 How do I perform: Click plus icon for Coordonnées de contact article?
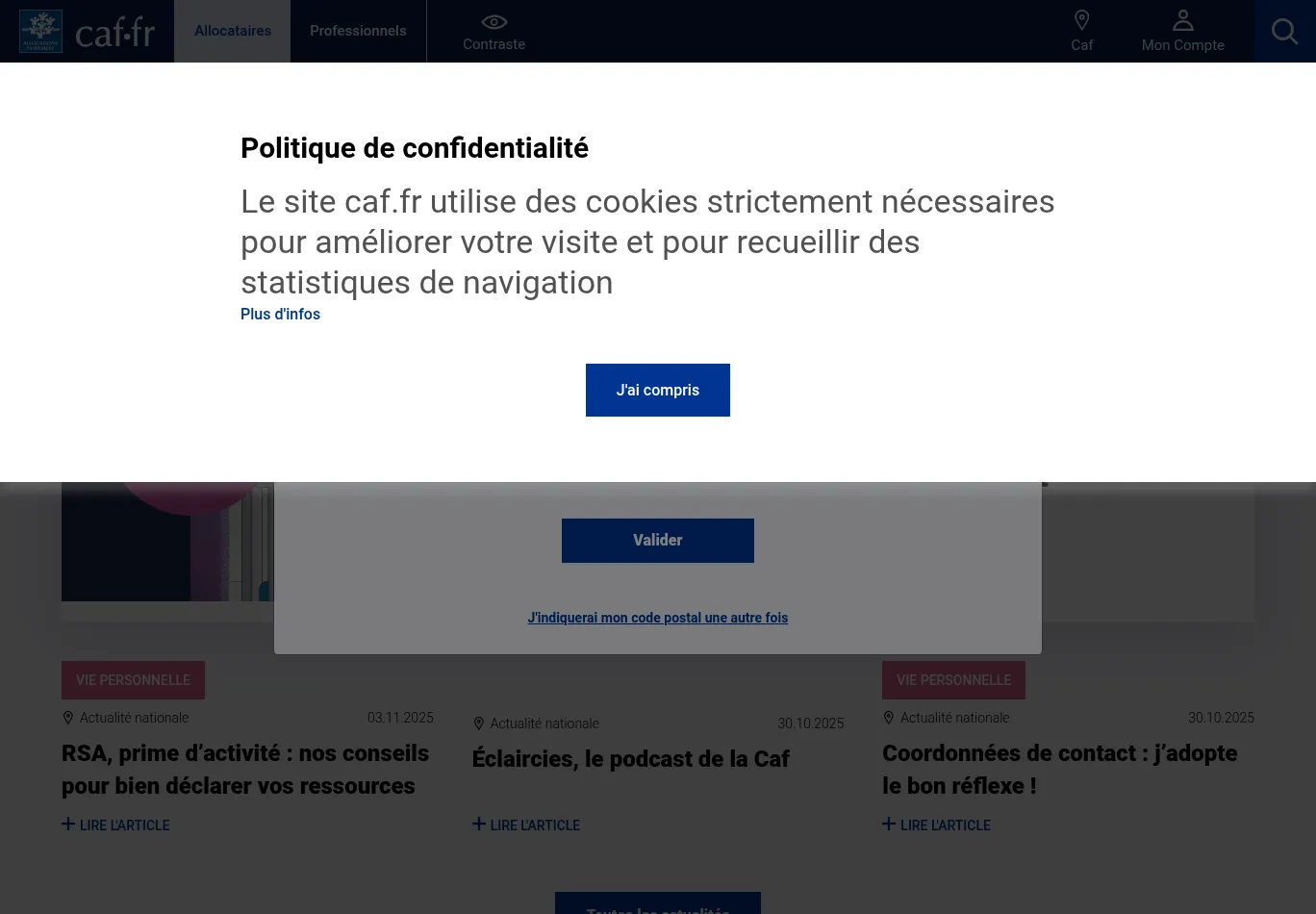click(x=889, y=825)
